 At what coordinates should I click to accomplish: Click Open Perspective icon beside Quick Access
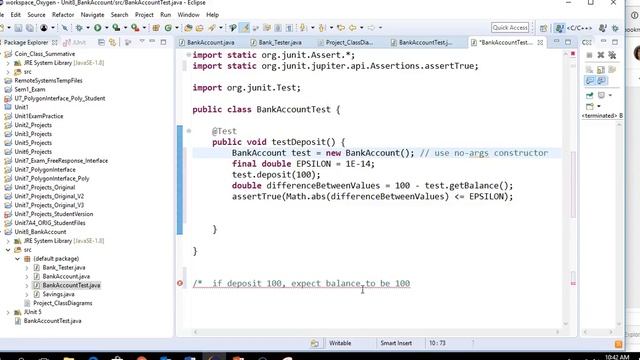[543, 28]
